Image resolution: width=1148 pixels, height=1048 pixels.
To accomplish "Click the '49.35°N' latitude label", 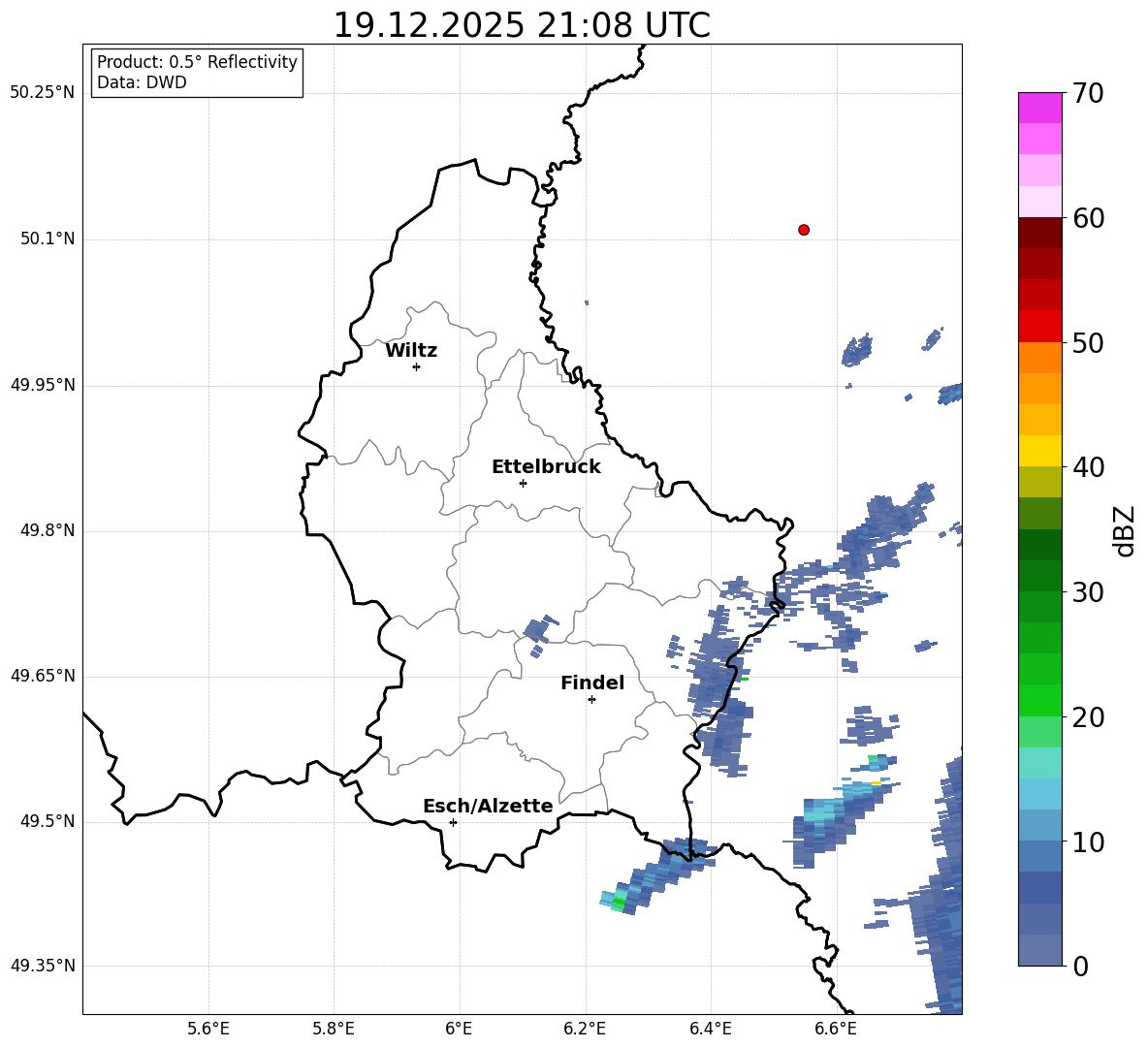I will [43, 966].
